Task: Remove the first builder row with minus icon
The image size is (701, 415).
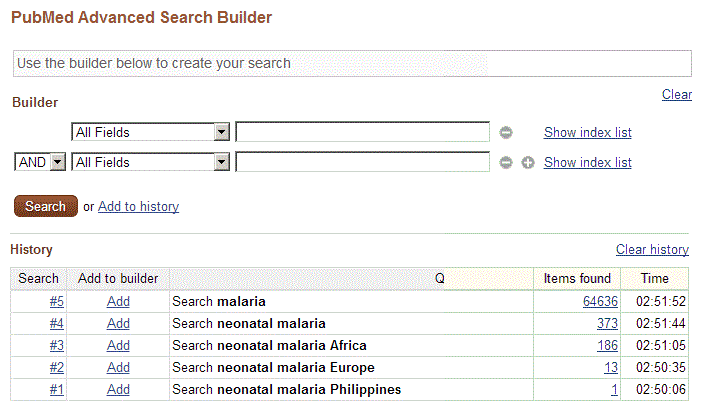Action: 506,132
